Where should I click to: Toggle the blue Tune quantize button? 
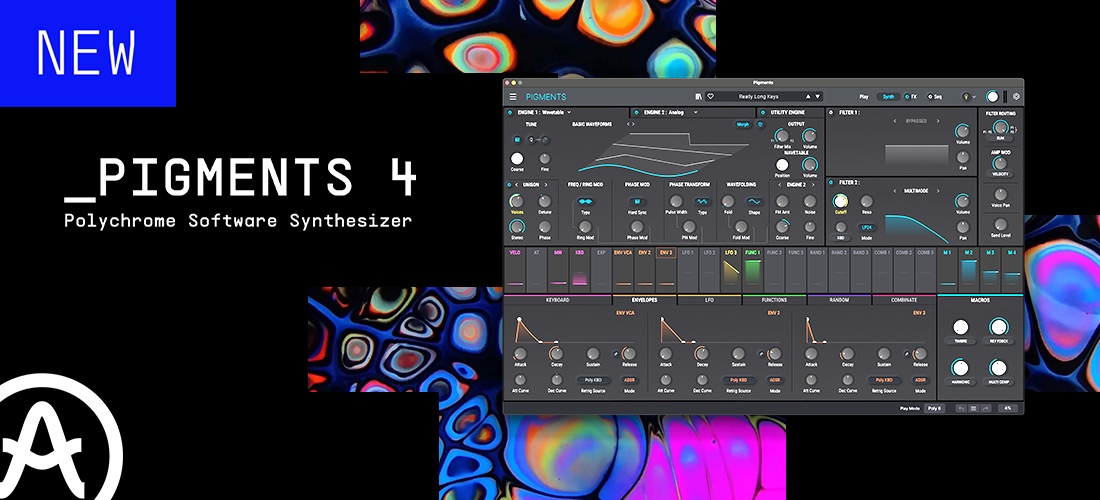(x=517, y=140)
